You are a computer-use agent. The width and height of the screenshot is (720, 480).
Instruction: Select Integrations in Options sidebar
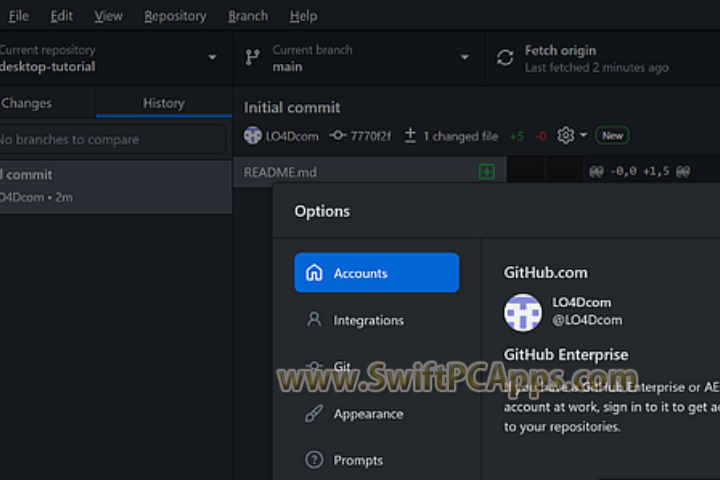[x=377, y=320]
